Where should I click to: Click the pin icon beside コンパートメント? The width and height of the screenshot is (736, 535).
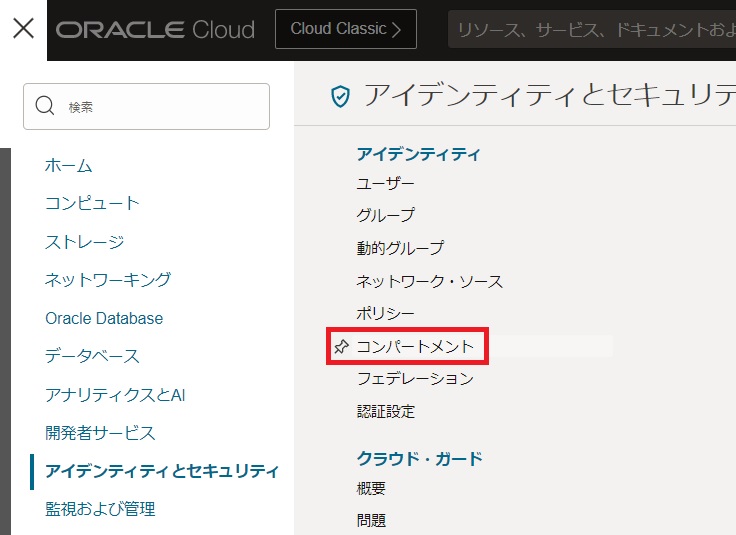[342, 347]
